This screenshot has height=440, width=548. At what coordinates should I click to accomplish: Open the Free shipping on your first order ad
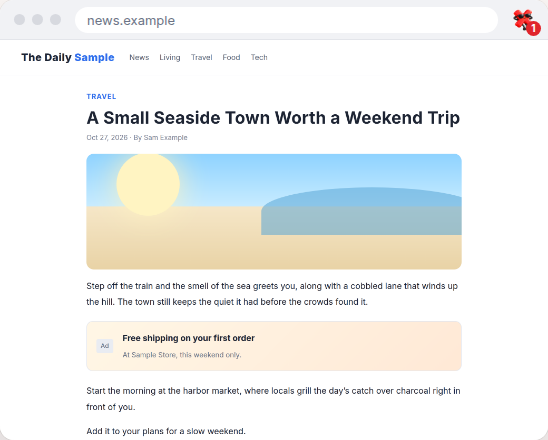click(274, 346)
